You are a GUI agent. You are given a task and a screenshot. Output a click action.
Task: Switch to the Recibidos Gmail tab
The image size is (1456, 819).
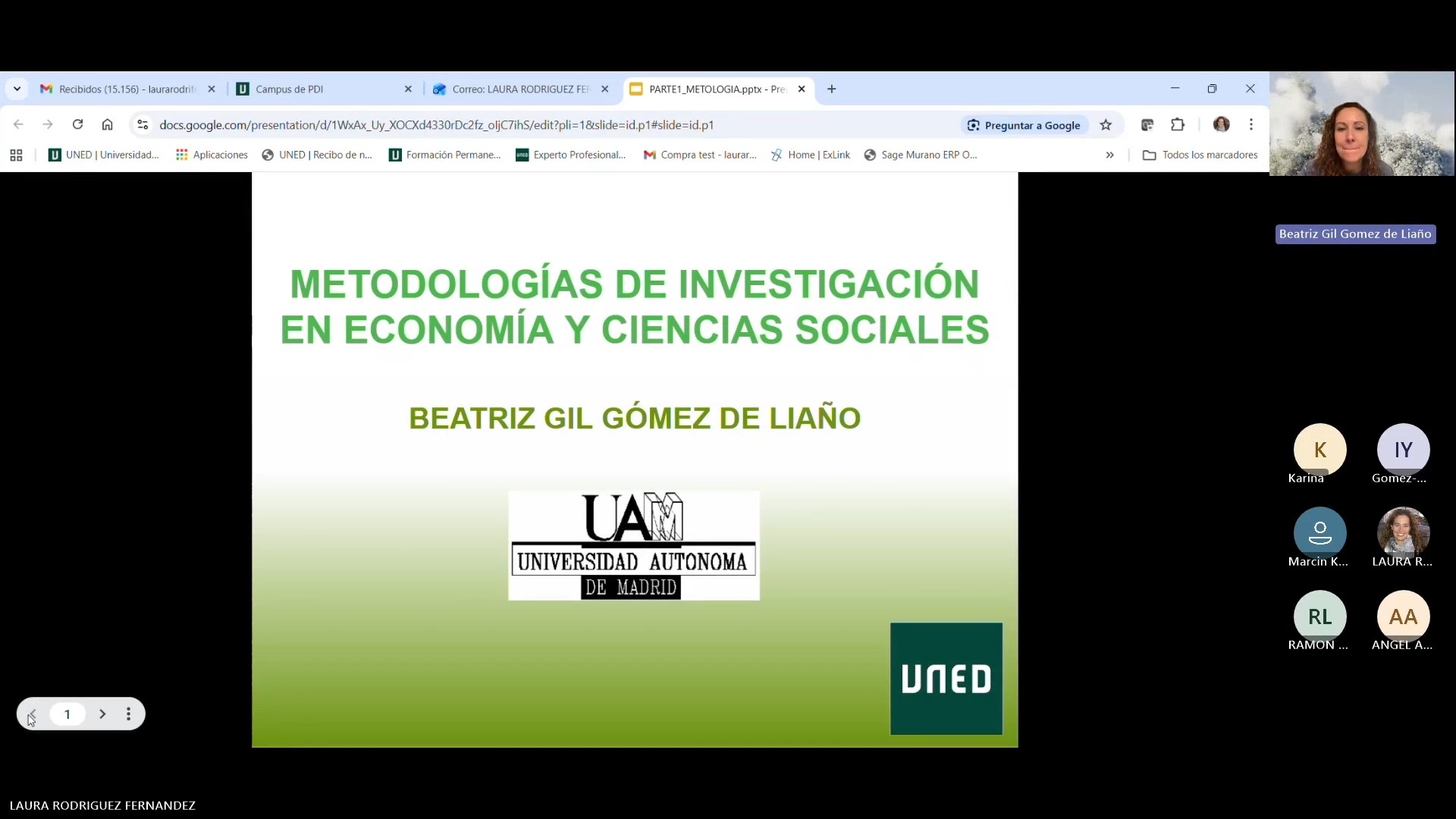click(x=121, y=89)
